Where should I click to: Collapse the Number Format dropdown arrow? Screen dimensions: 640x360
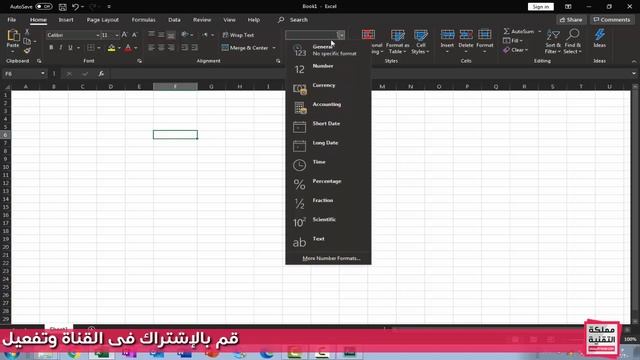point(341,35)
